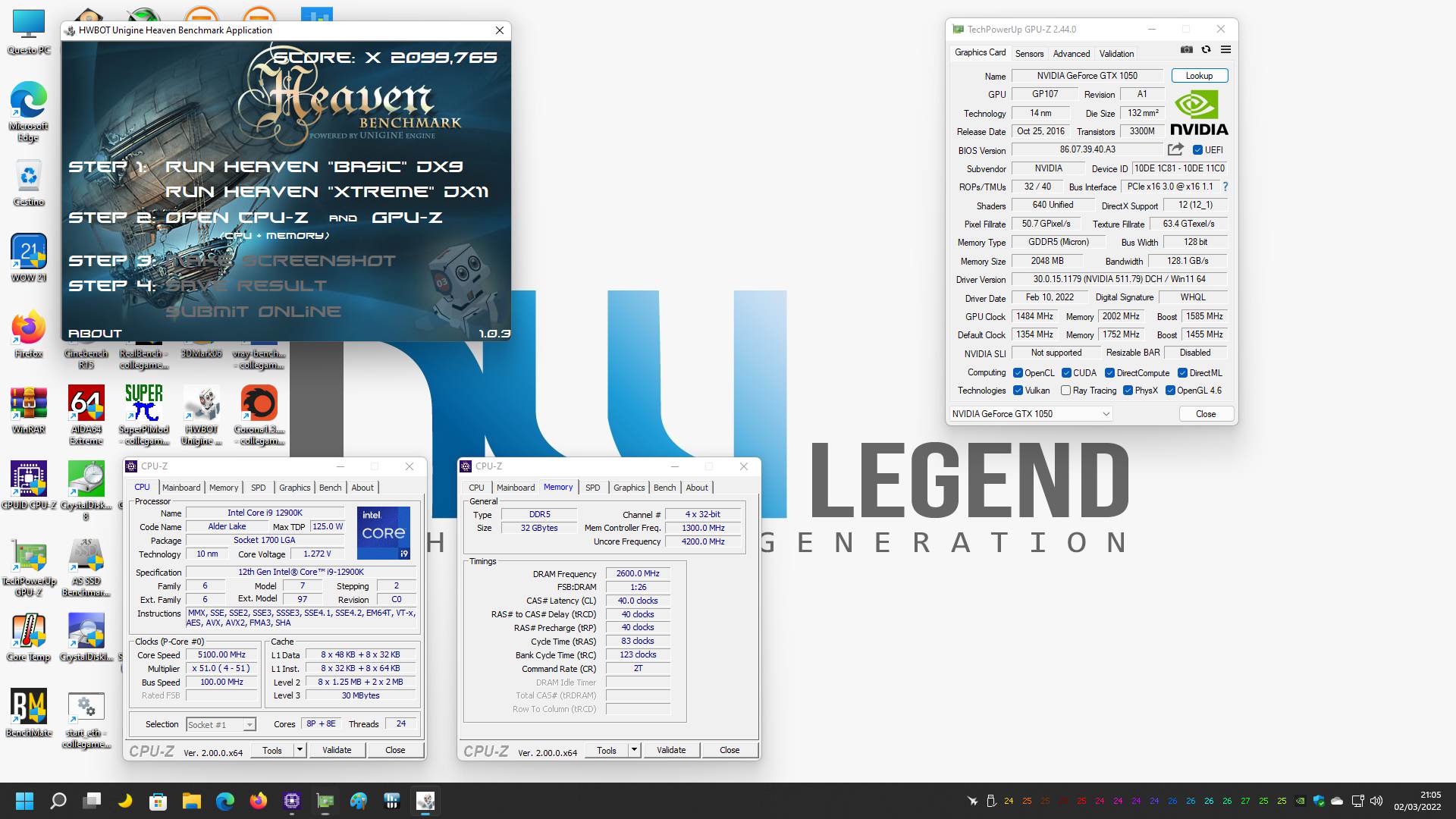Open File Explorer from taskbar
Screen dimensions: 1456x819
[x=191, y=801]
